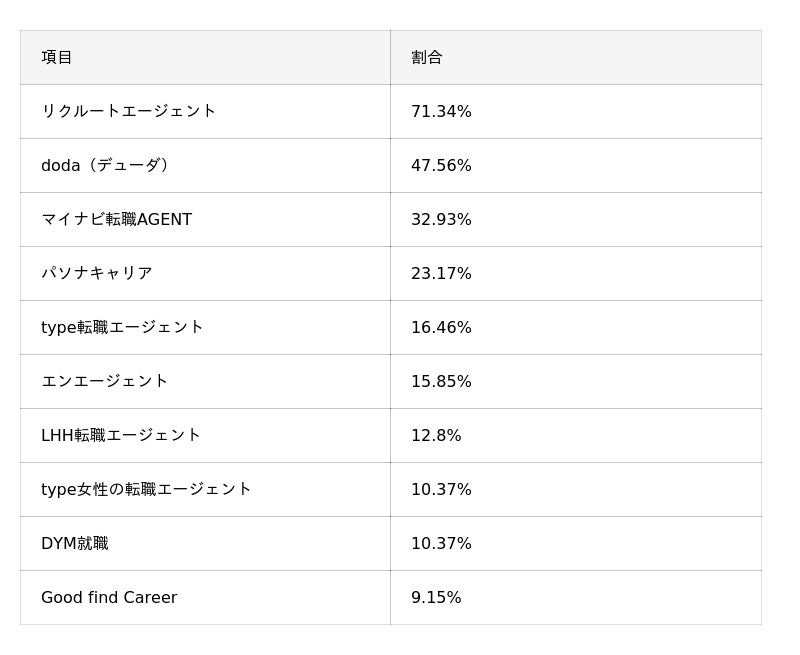Click the 15.85% percentage

(x=441, y=381)
